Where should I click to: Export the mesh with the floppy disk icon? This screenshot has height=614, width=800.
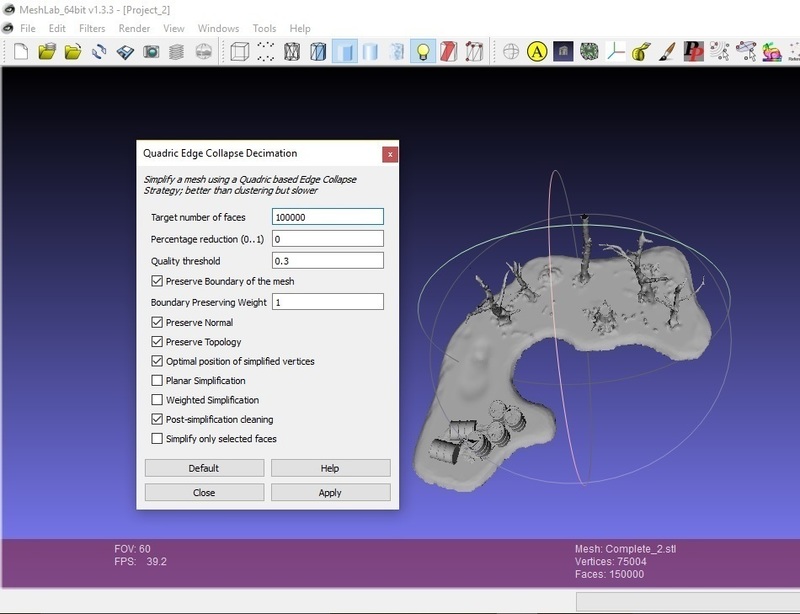[x=125, y=52]
